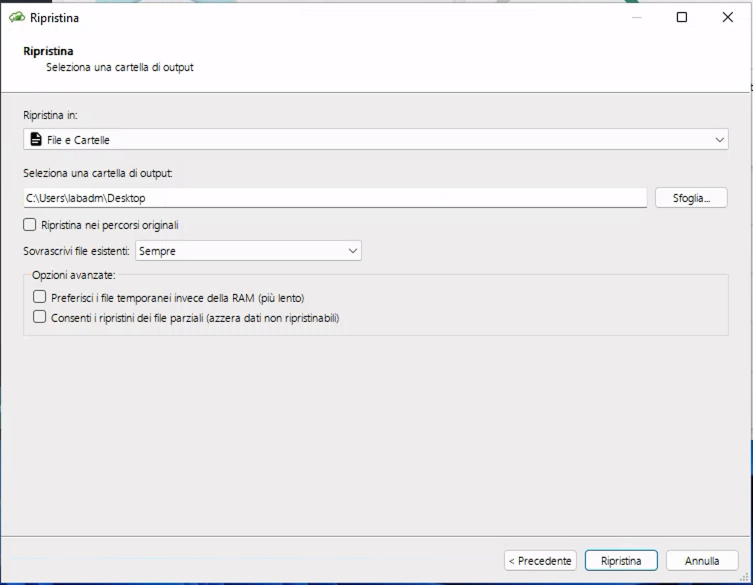Maximize the Ripristina window

[682, 17]
